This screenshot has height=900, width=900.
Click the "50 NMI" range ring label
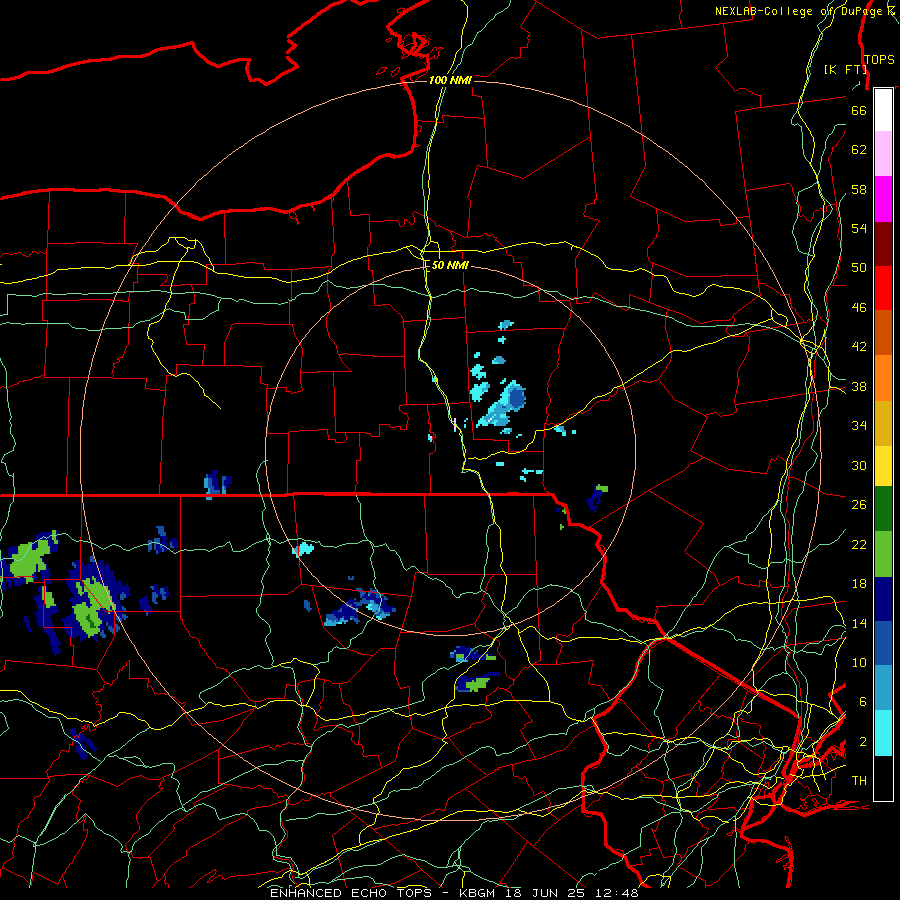pos(450,265)
